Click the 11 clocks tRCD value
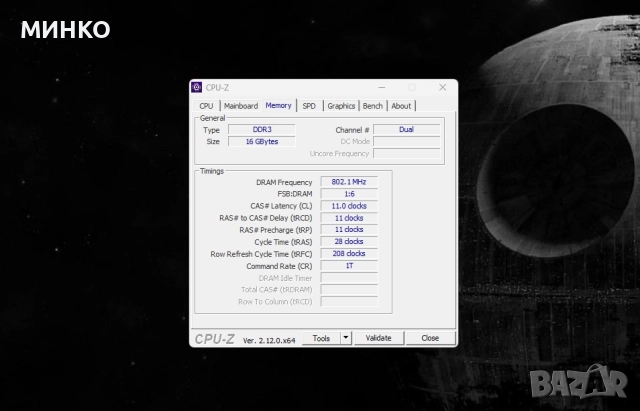 [x=349, y=218]
